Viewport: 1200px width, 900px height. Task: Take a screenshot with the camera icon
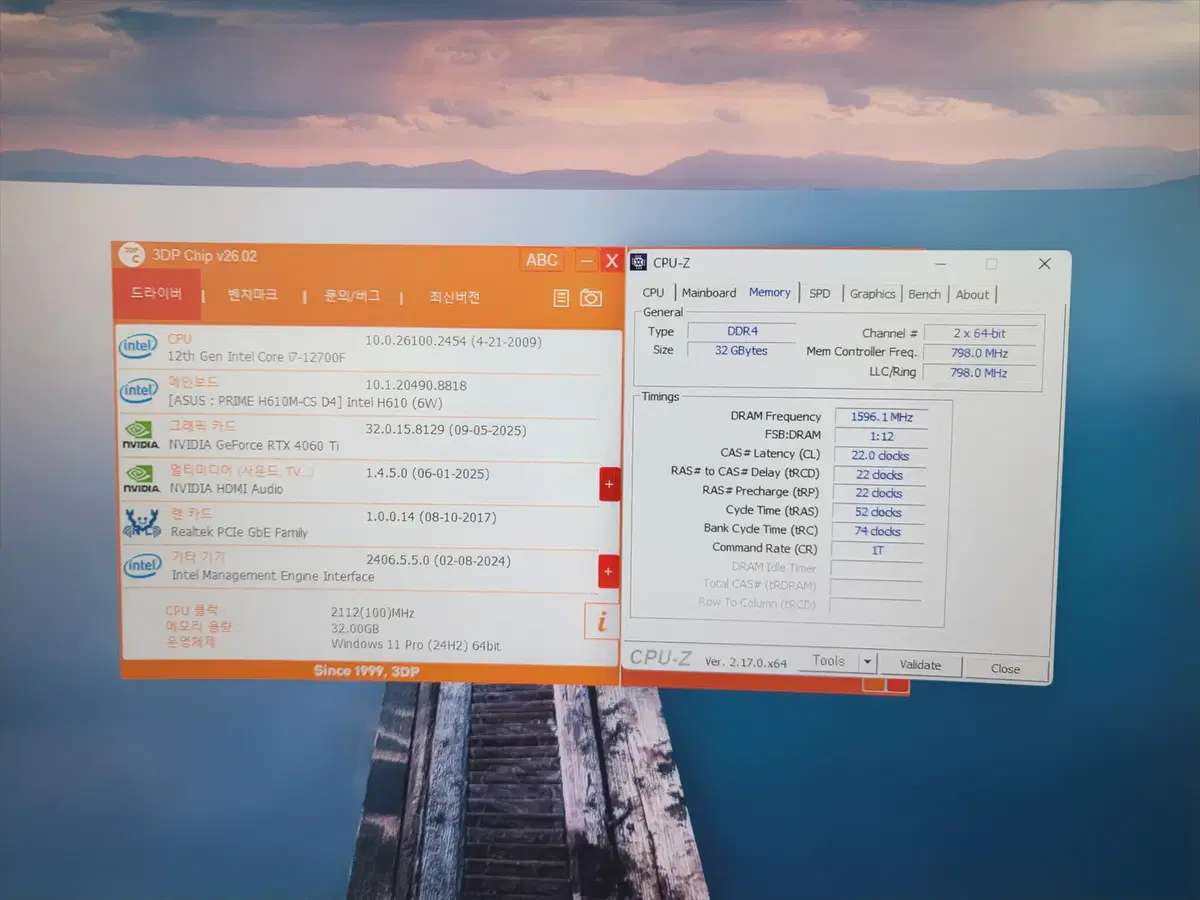591,298
